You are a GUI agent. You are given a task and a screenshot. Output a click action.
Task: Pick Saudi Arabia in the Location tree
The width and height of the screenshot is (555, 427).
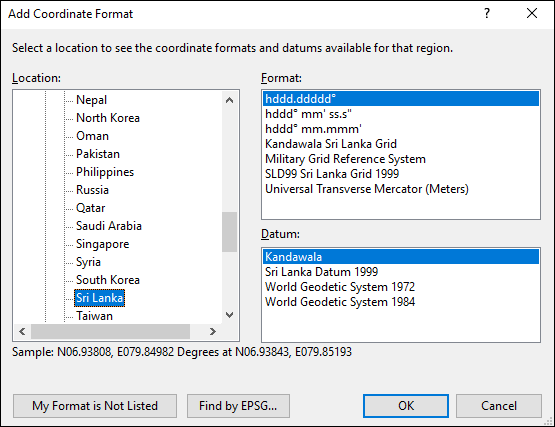[109, 226]
